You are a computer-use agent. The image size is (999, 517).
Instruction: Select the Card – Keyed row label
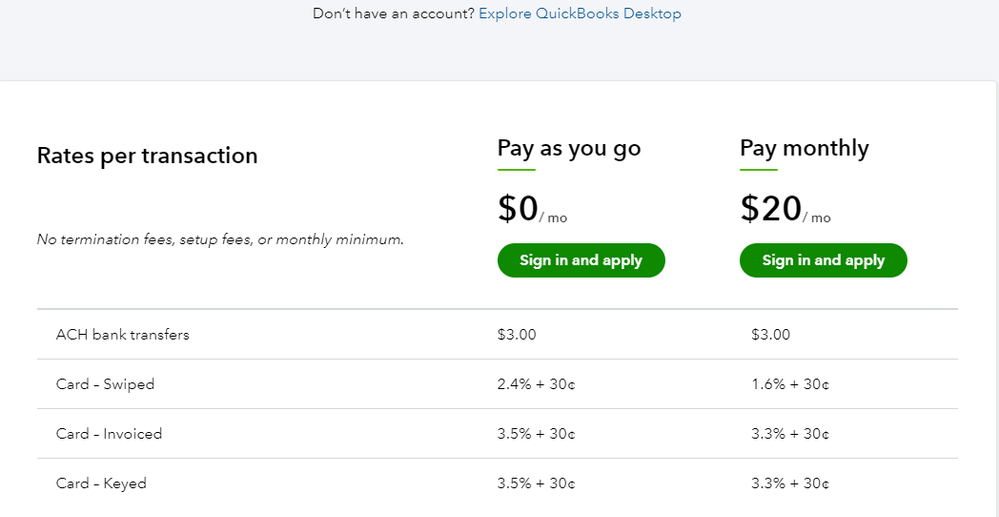click(x=101, y=484)
